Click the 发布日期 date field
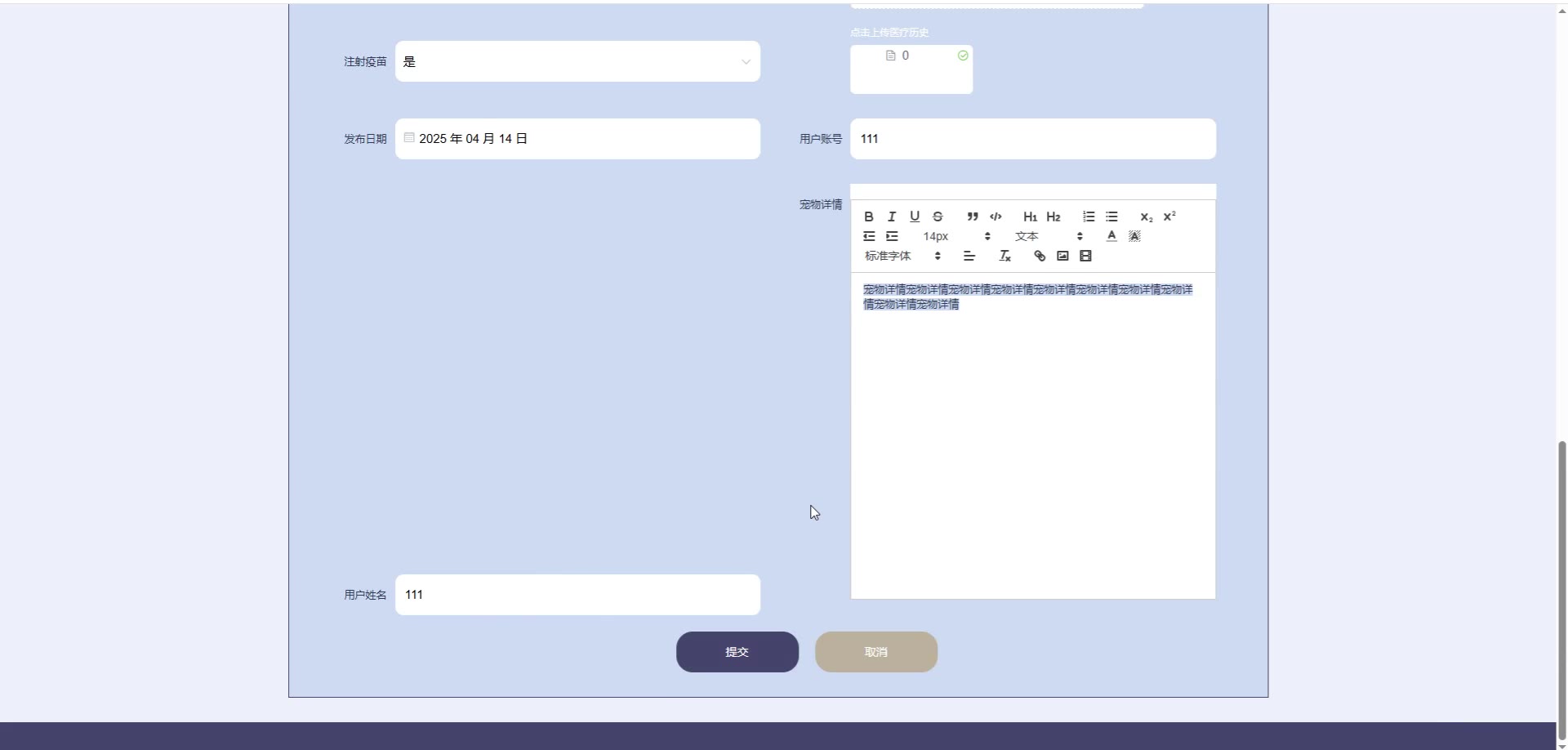1568x750 pixels. tap(577, 139)
